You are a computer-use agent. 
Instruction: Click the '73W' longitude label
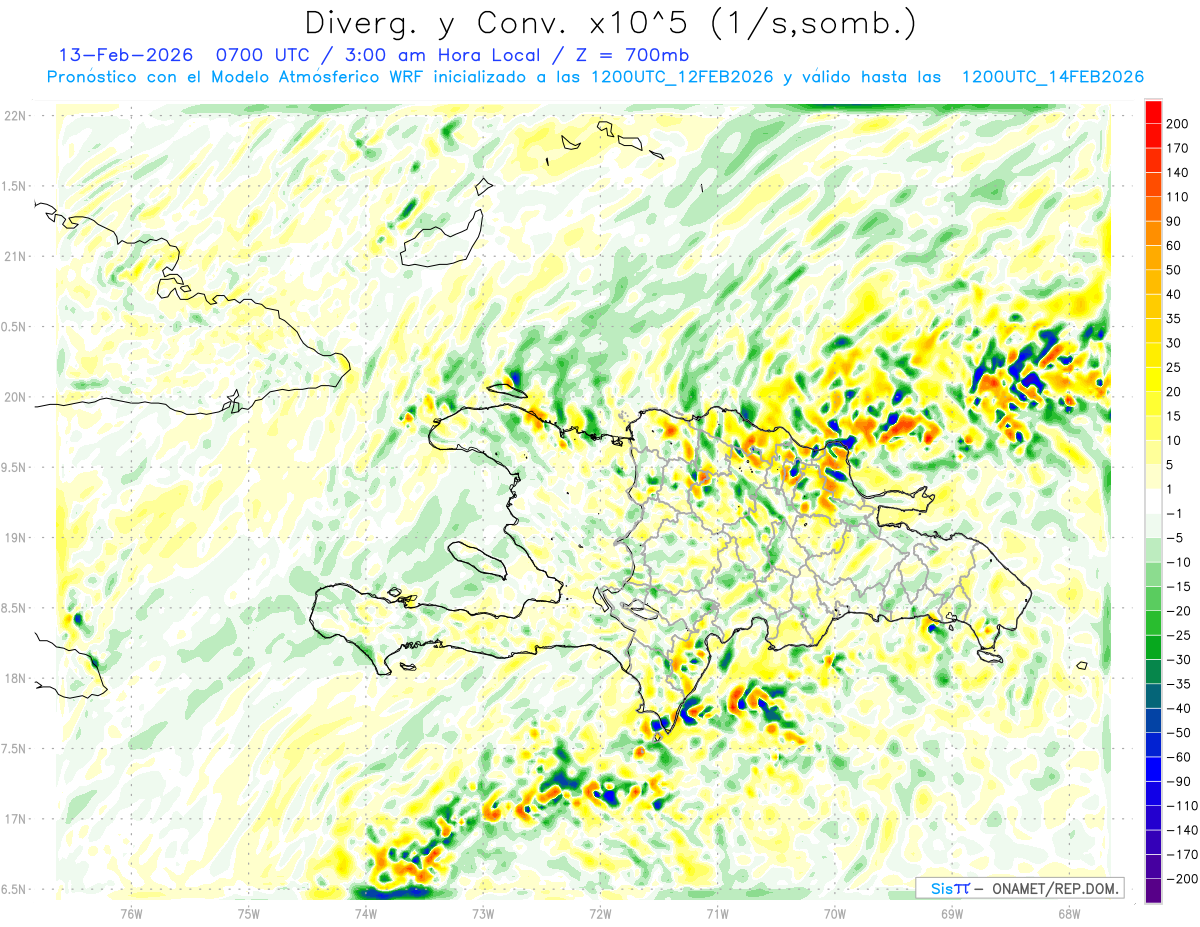(x=483, y=912)
